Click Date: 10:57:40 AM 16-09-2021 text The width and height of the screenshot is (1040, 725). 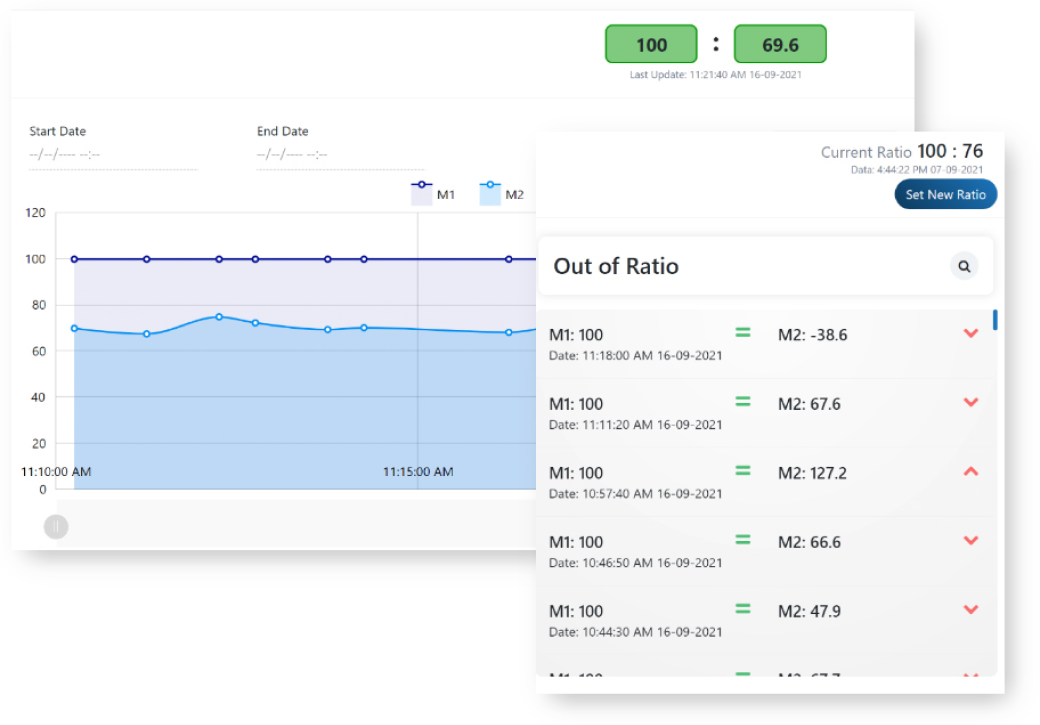[x=635, y=494]
